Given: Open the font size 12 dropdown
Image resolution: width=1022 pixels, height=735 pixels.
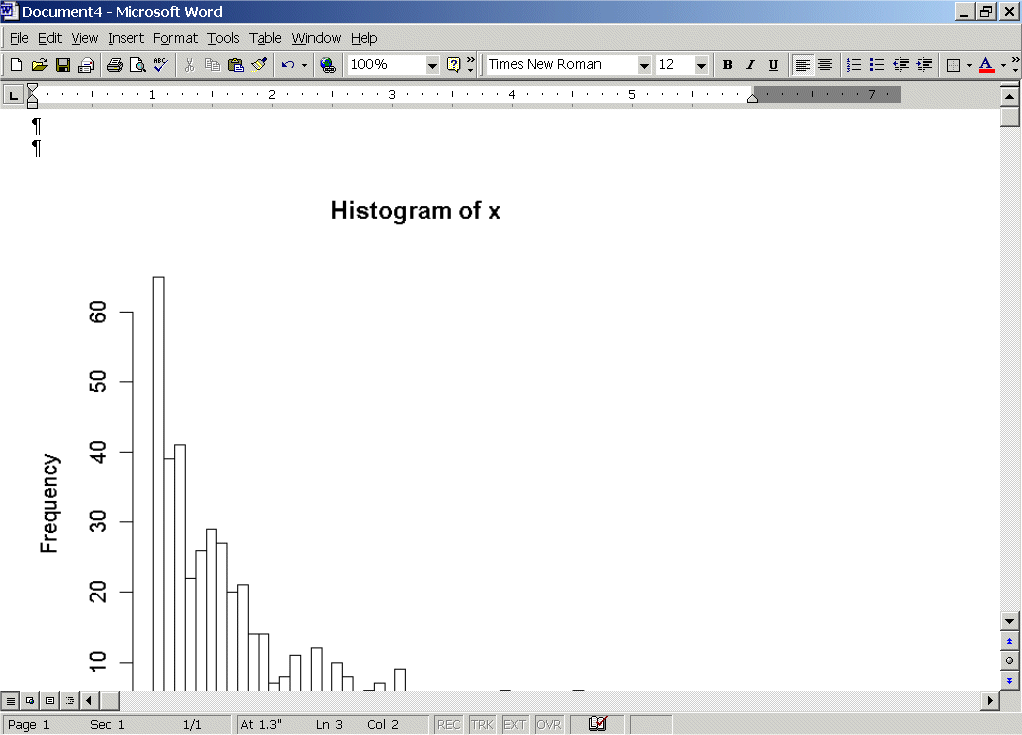Looking at the screenshot, I should 701,65.
